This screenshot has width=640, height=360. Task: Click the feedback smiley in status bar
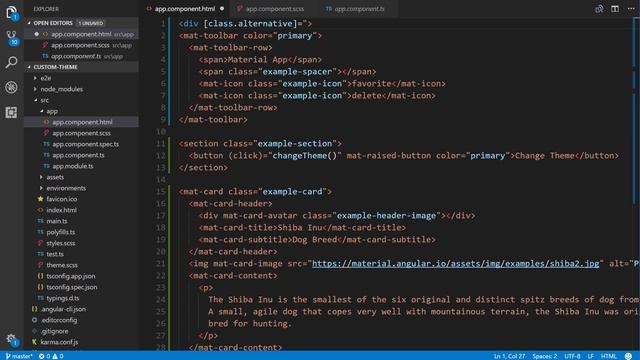tap(629, 356)
